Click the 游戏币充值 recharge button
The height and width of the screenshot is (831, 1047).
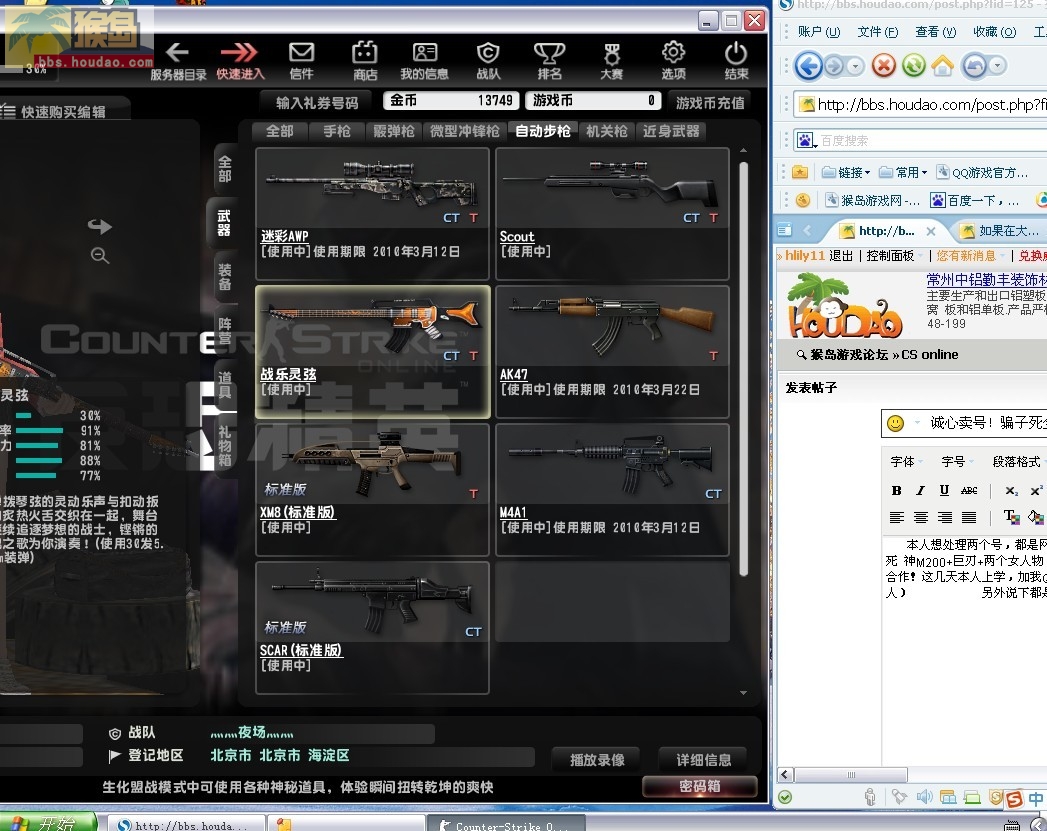(710, 102)
